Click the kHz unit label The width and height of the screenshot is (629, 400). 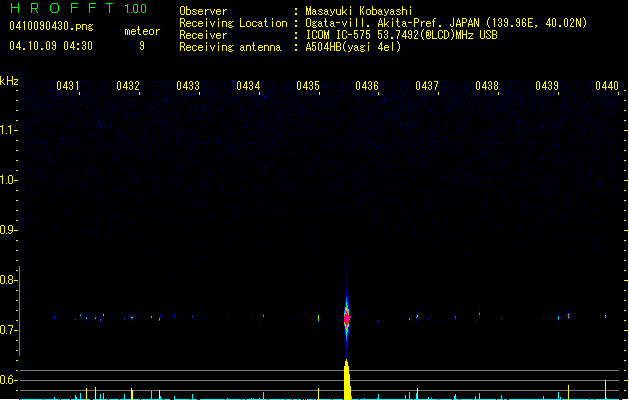9,81
